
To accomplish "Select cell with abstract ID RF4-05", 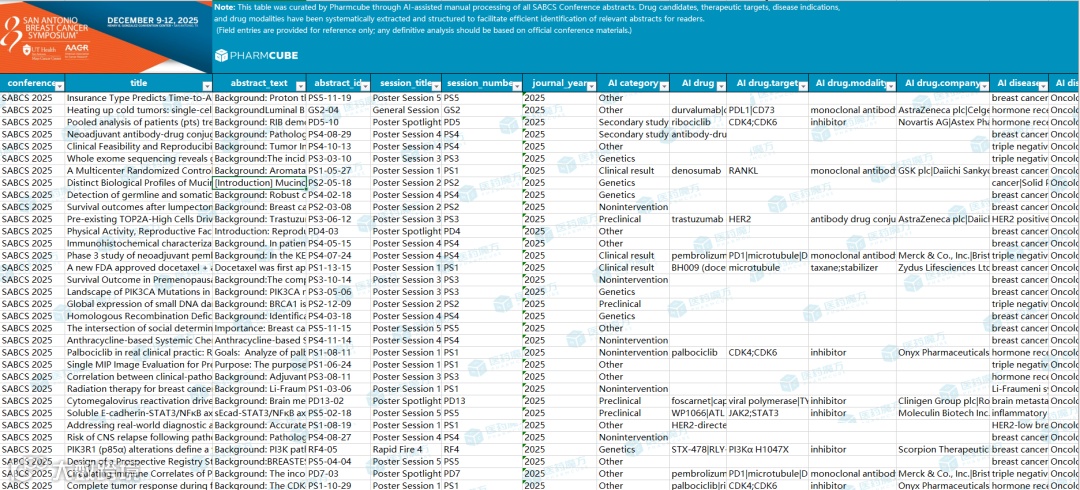I will pyautogui.click(x=339, y=449).
